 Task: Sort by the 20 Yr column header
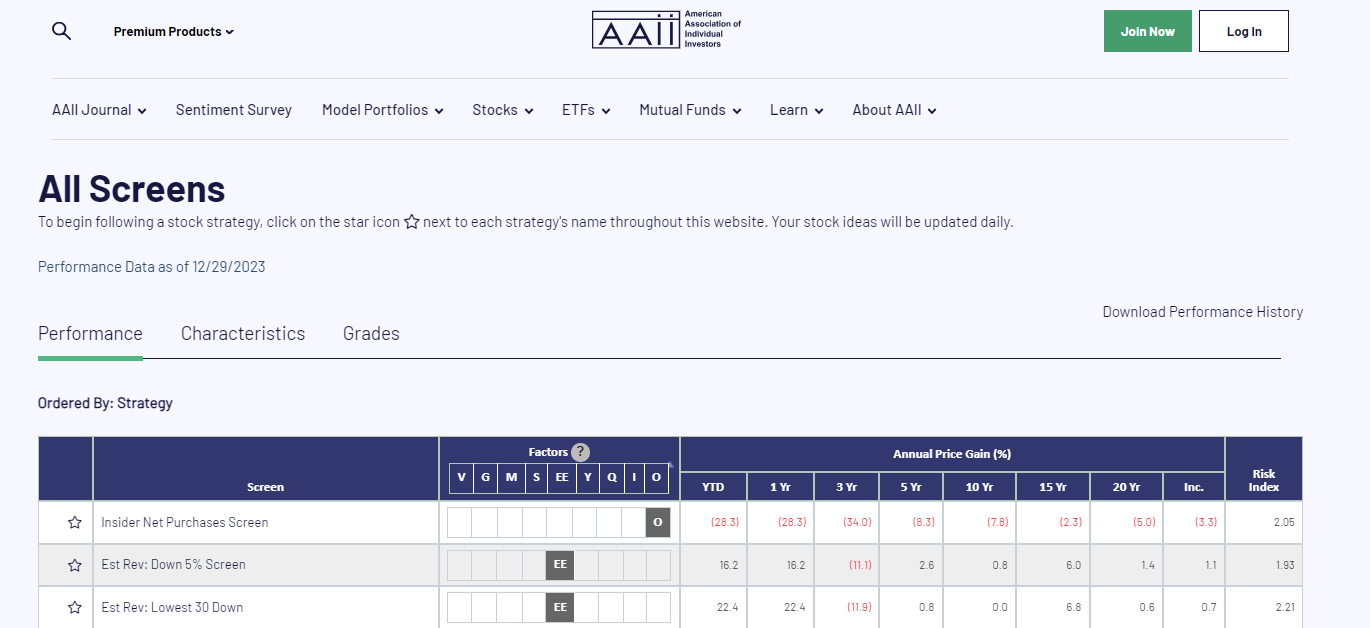coord(1127,487)
